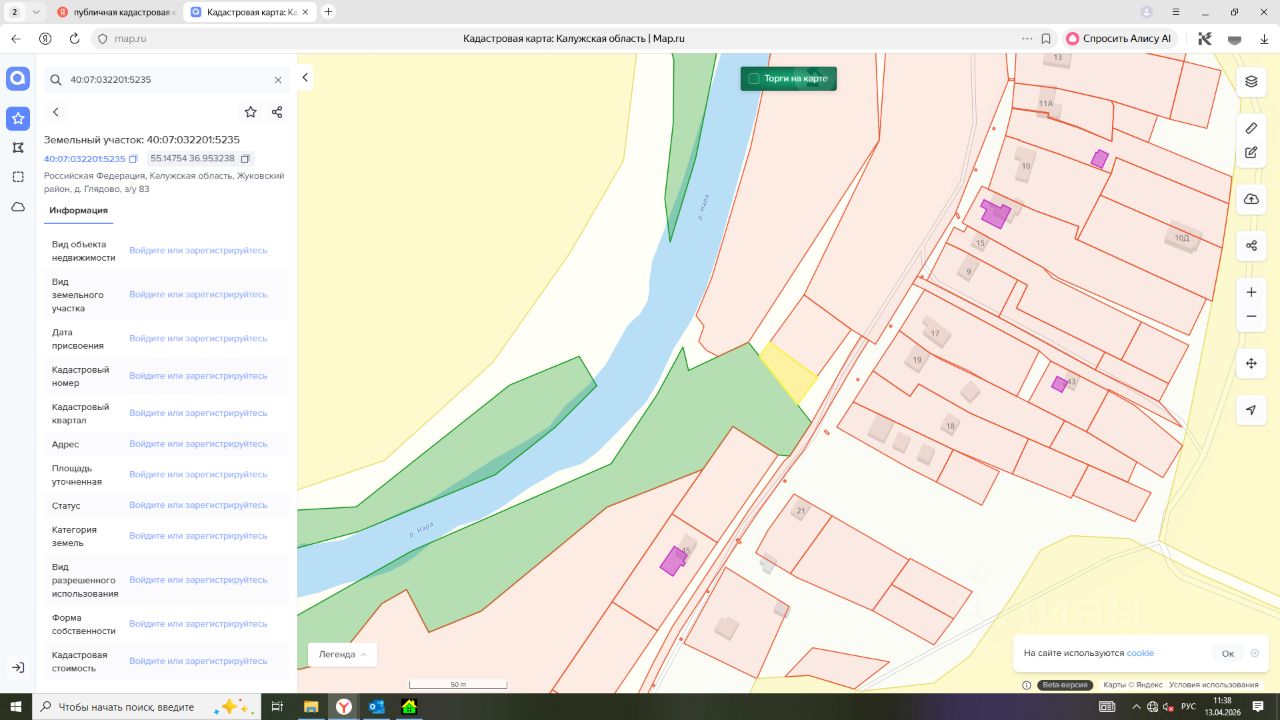
Task: Copy the coordinates 55.14754 36.953238
Action: (245, 159)
